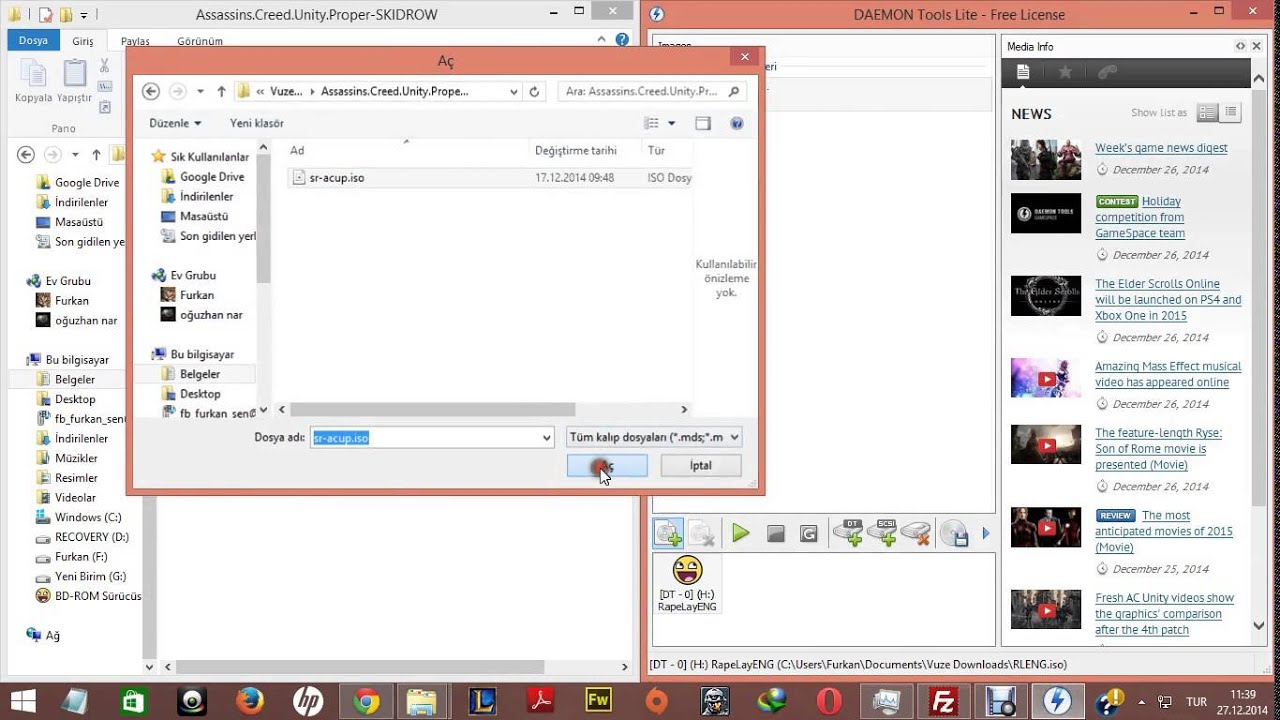Click Yapıştır icon in Explorer ribbon
This screenshot has width=1280, height=720.
point(74,81)
